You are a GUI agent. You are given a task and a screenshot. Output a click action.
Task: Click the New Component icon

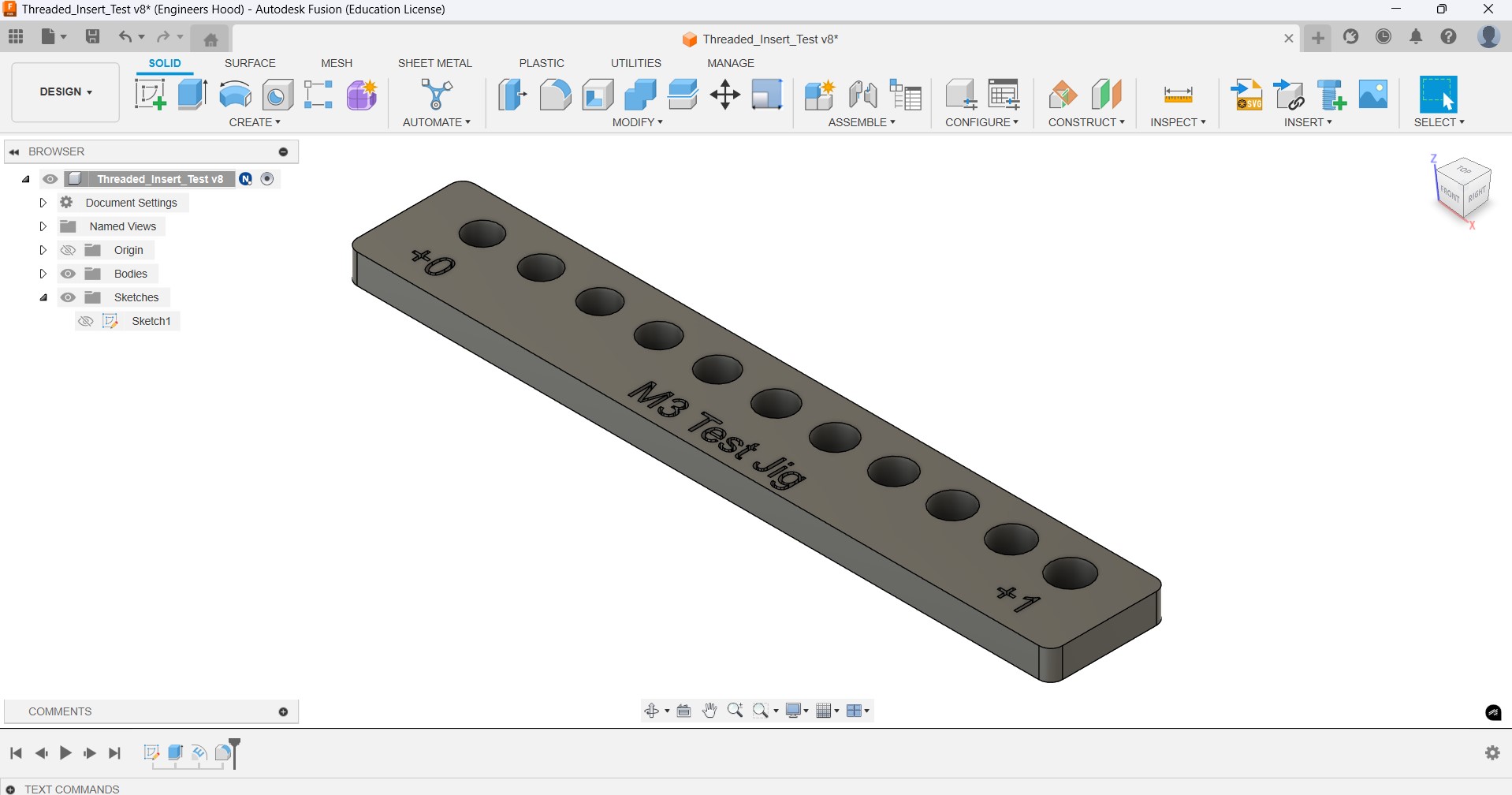point(820,95)
